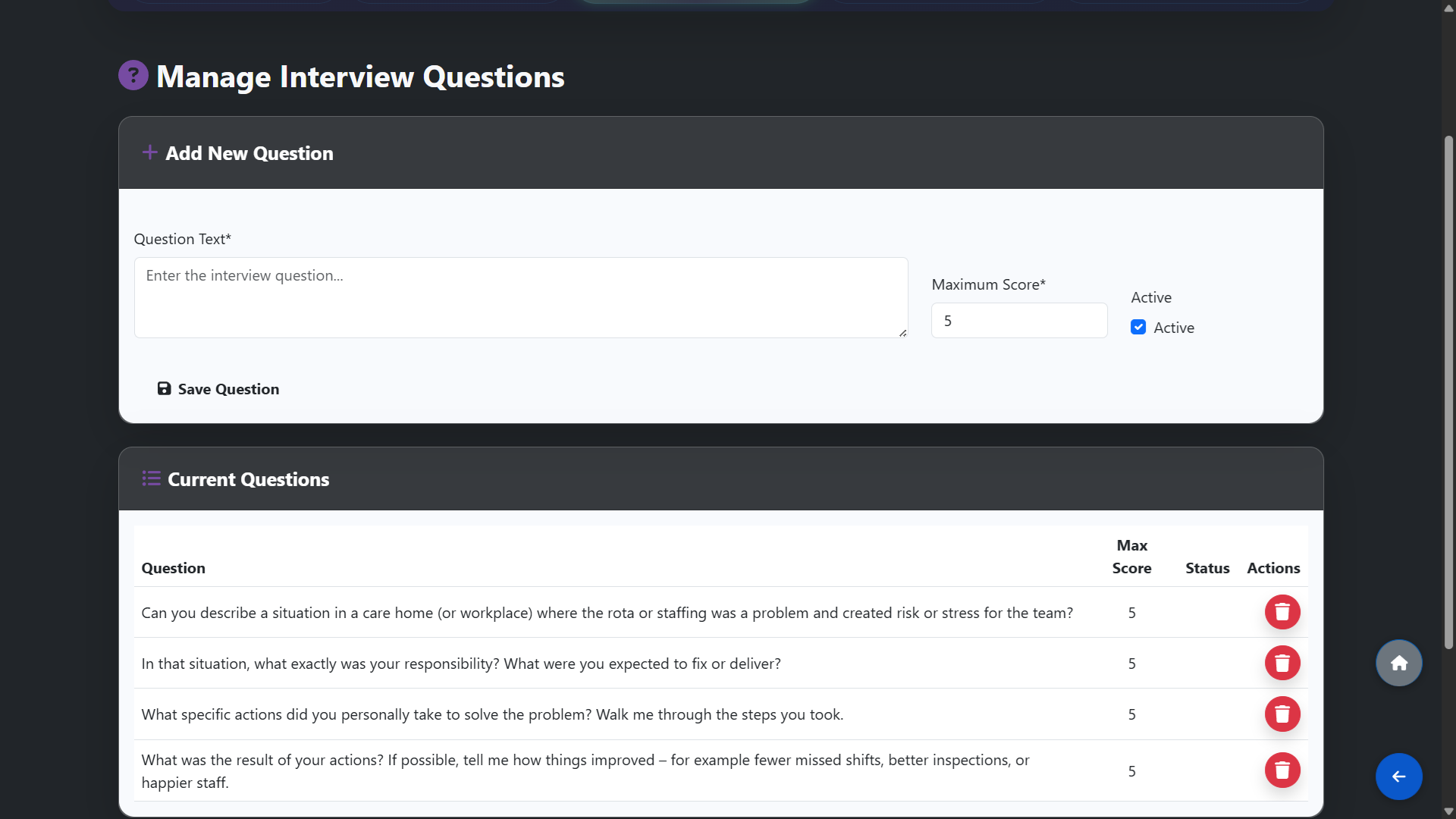Click the Max Score column header

tap(1131, 557)
